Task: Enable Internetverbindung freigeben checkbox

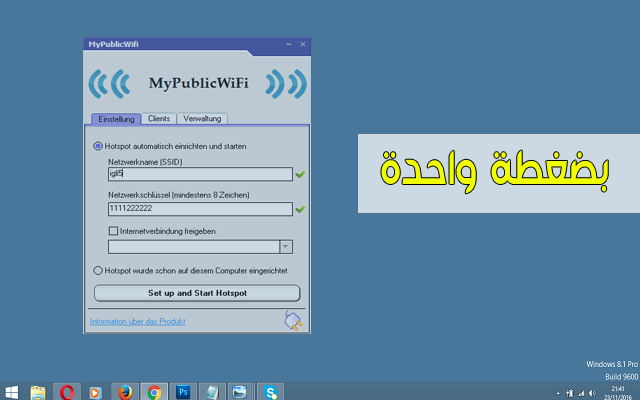Action: 113,231
